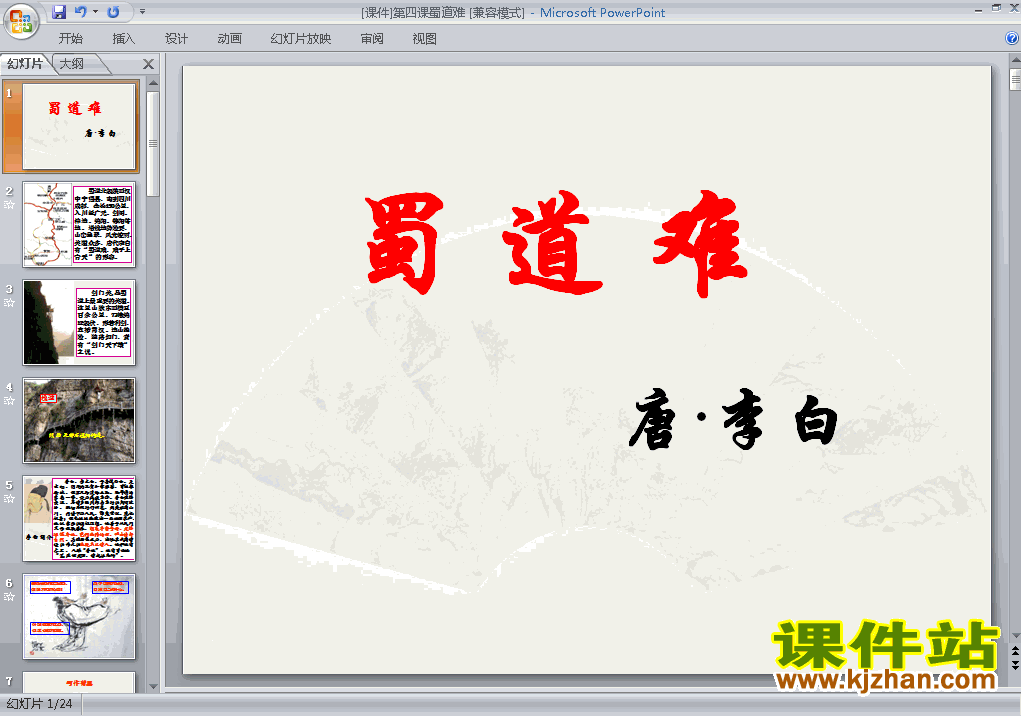Switch to the 幻灯片 pane tab
This screenshot has height=717, width=1021.
(25, 64)
